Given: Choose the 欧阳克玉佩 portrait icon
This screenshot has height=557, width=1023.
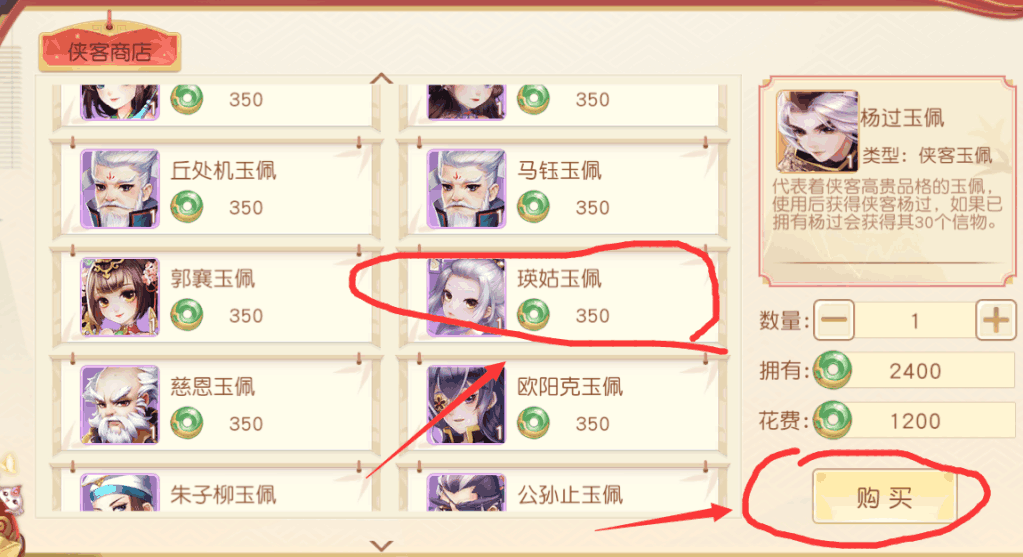Looking at the screenshot, I should pos(466,405).
